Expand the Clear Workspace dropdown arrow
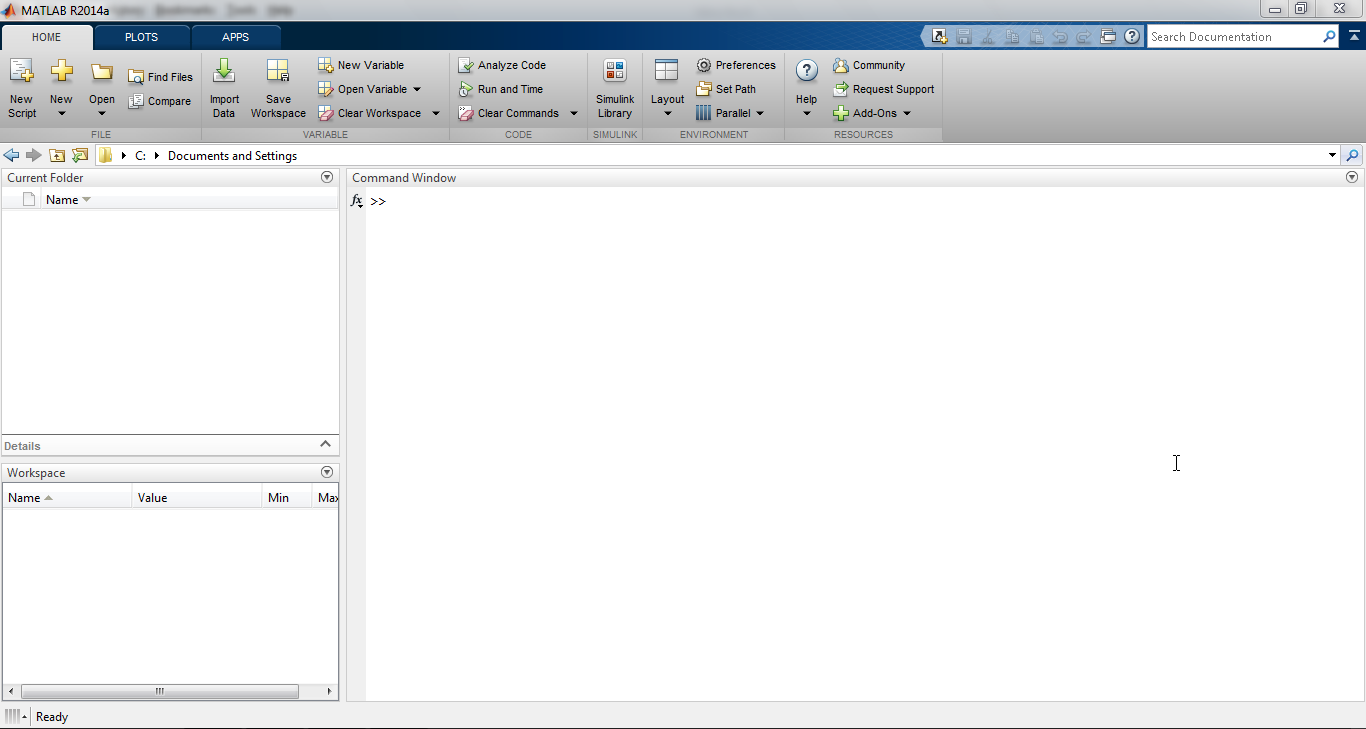Screen dimensions: 1366x729 (x=436, y=113)
